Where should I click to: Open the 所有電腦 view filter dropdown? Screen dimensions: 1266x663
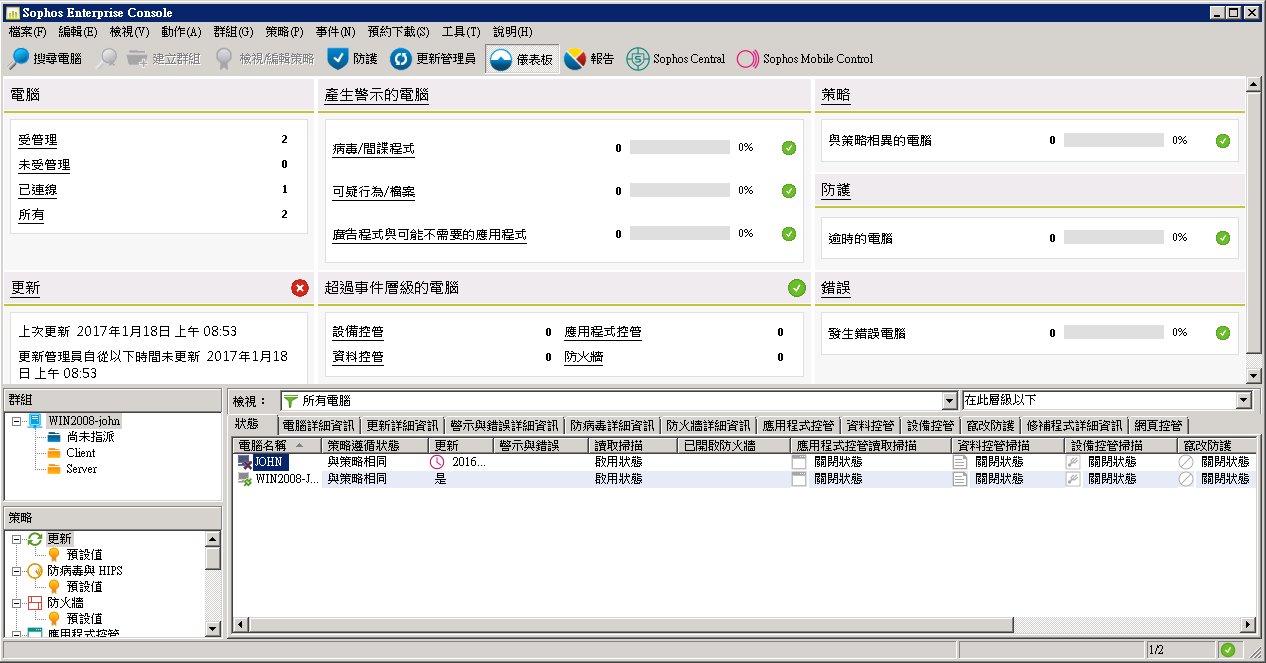pos(949,401)
